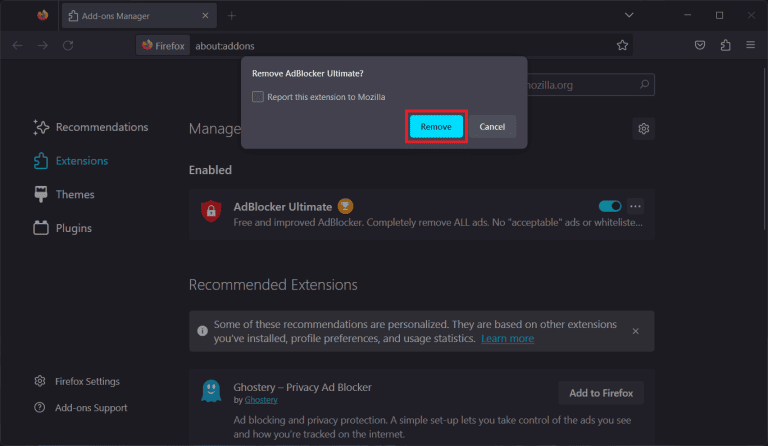Click the Extensions puzzle toolbar icon

(x=725, y=45)
